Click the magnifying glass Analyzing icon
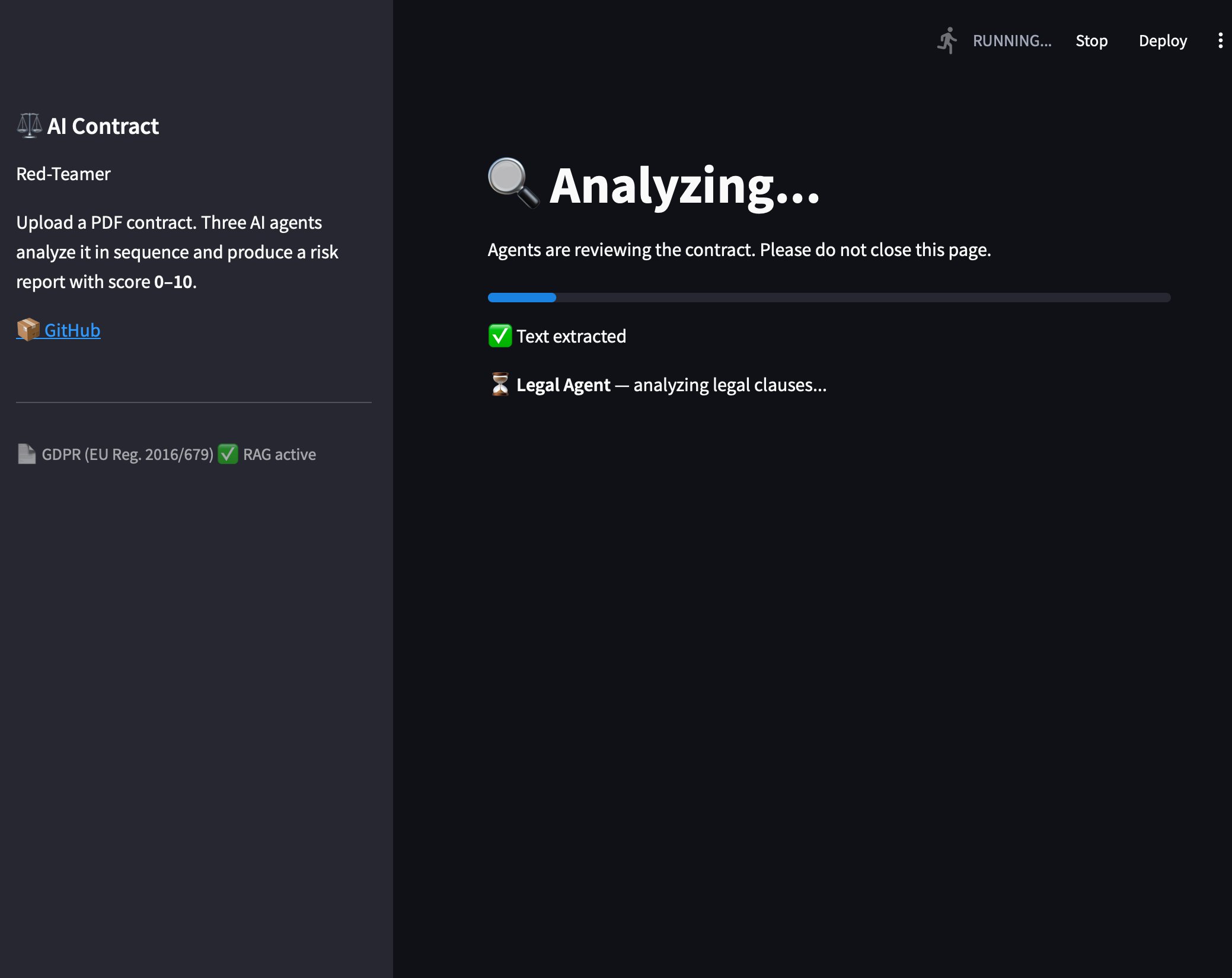The width and height of the screenshot is (1232, 978). [513, 183]
